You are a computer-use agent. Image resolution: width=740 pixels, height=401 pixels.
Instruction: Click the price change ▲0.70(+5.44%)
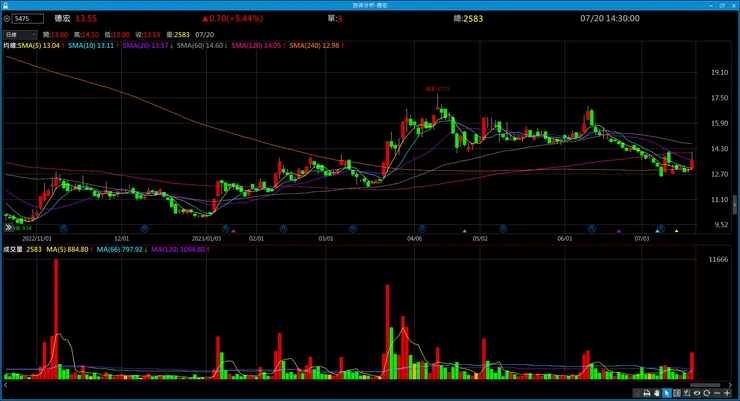coord(232,18)
